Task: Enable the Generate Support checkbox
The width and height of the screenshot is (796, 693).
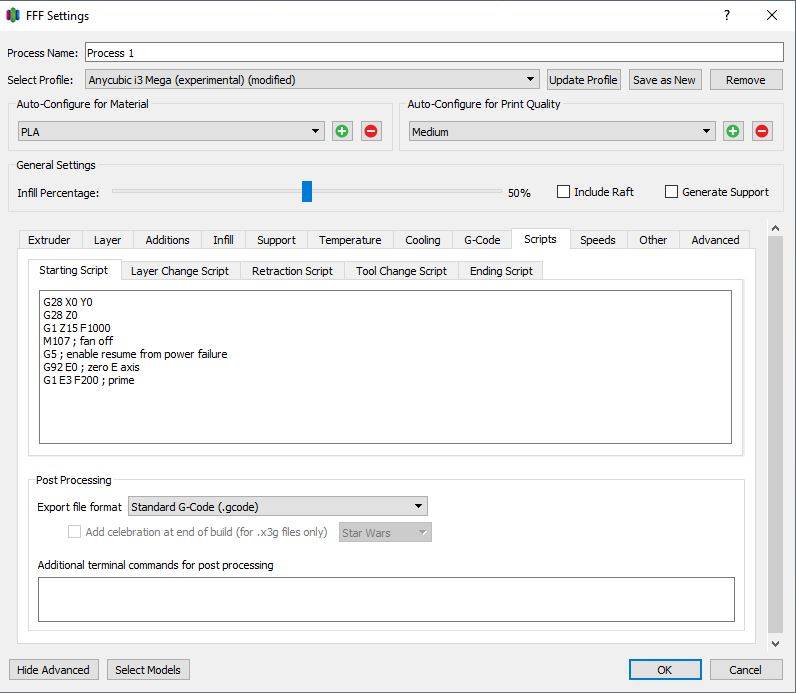Action: click(x=671, y=192)
